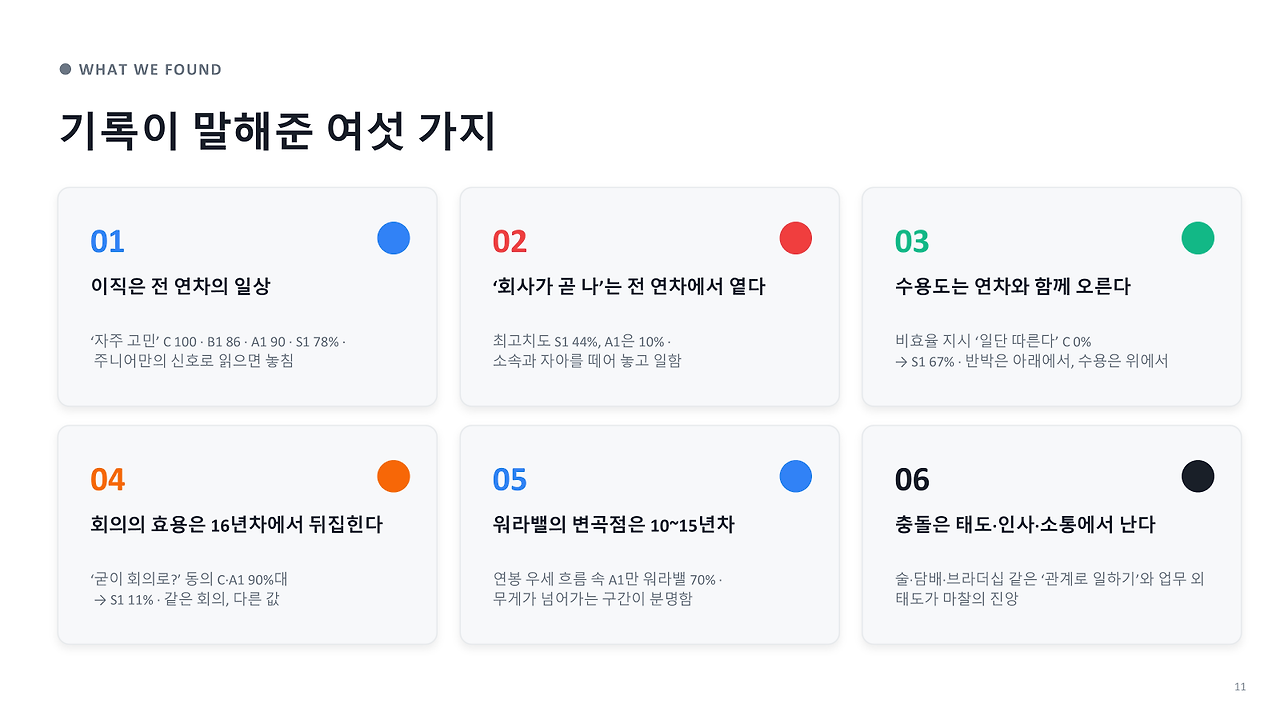Click the page number 11

pos(1240,687)
